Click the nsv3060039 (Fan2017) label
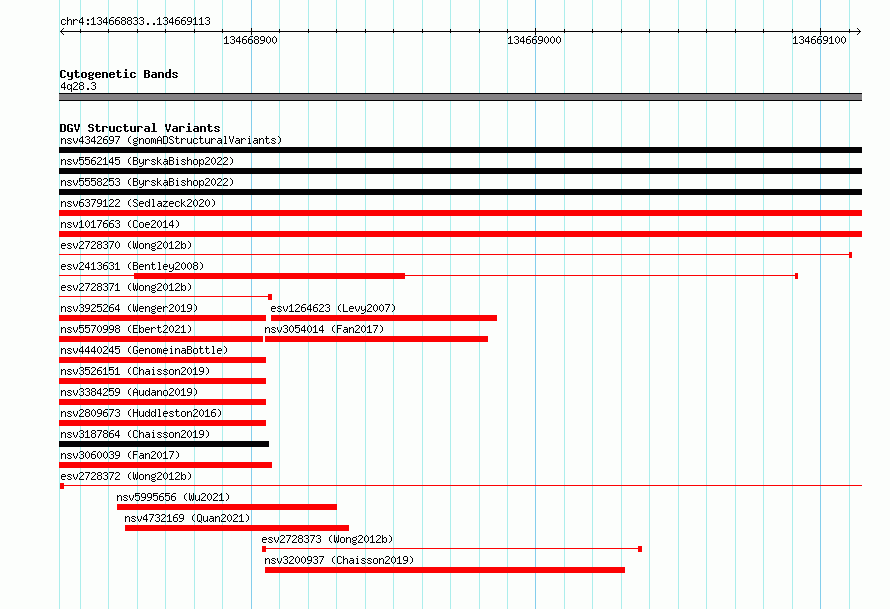This screenshot has width=890, height=609. point(120,455)
